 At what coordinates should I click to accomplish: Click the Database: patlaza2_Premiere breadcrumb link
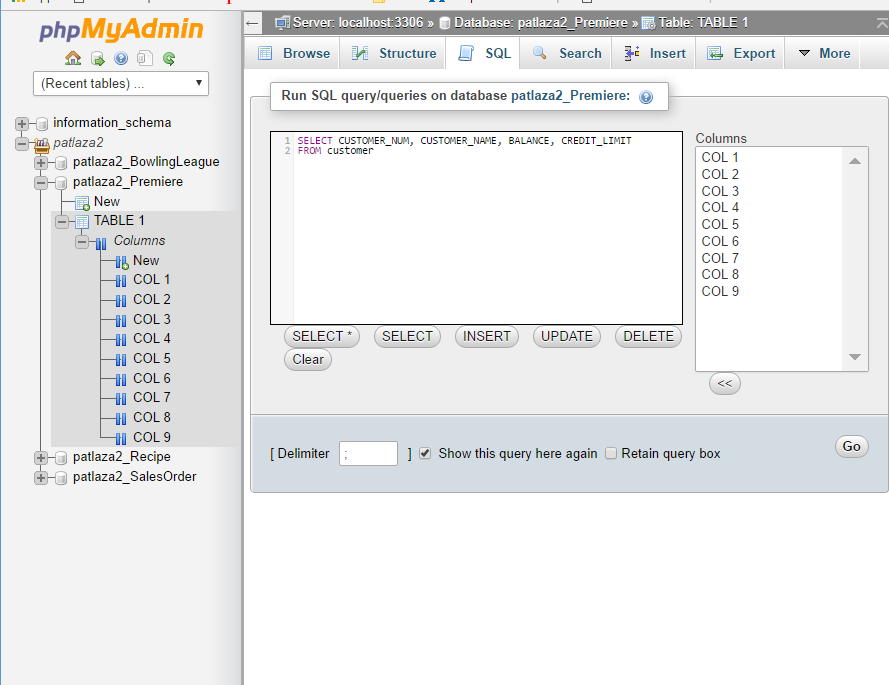(x=540, y=23)
